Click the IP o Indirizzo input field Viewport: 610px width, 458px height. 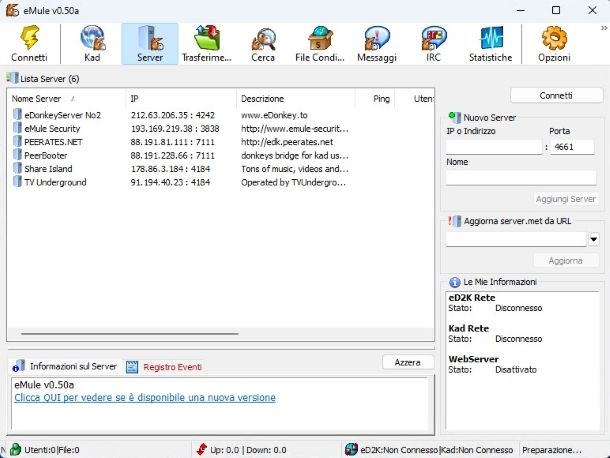coord(494,147)
